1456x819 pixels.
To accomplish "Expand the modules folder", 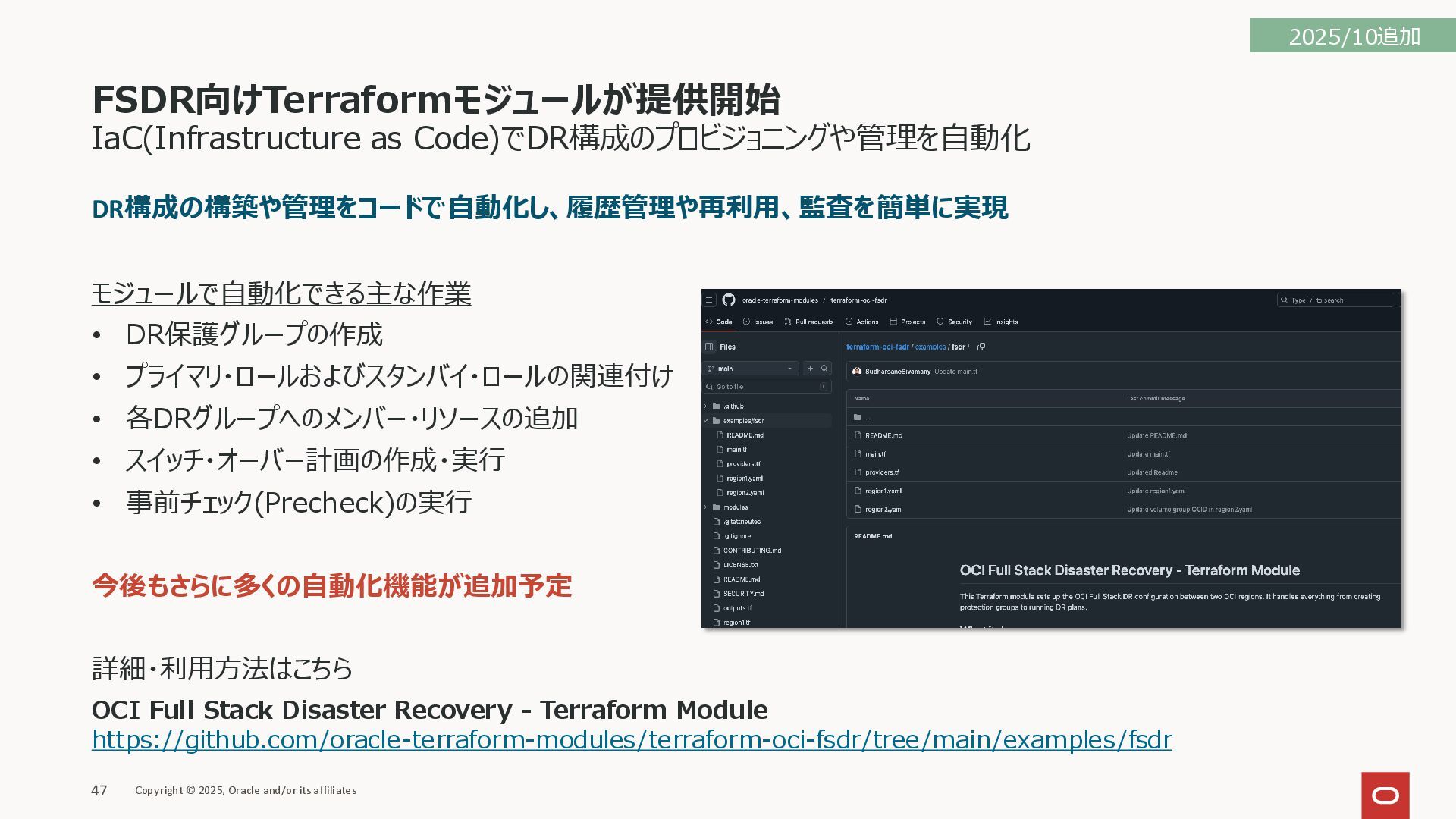I will click(706, 507).
